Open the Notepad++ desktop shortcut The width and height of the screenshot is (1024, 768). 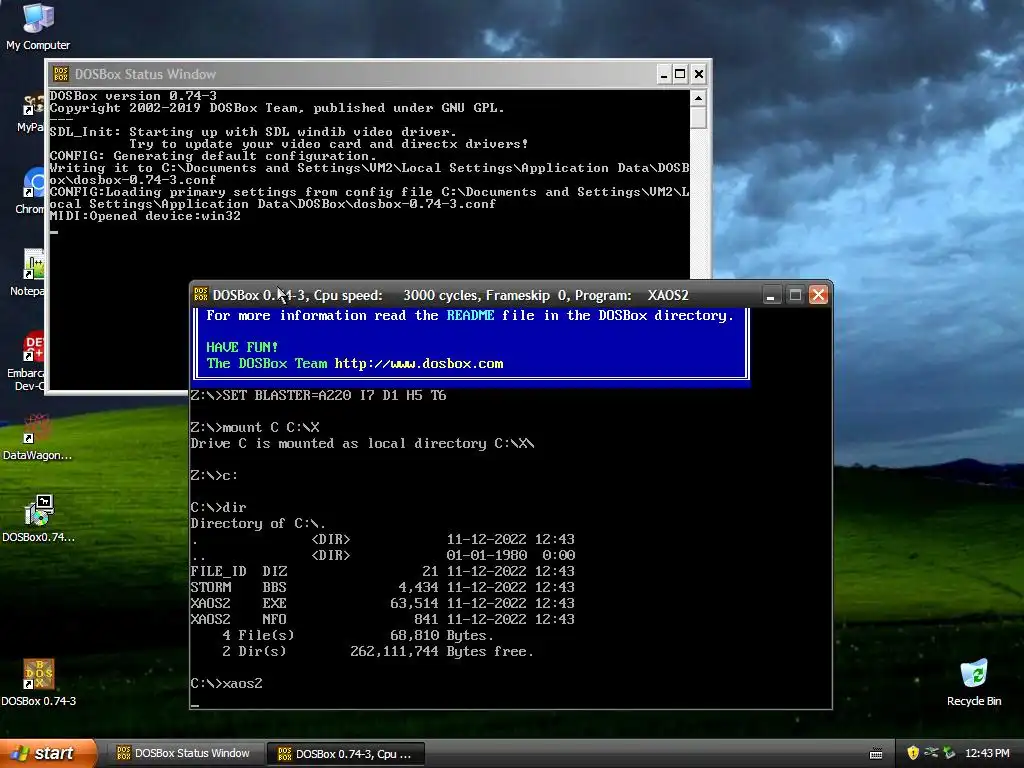[x=28, y=273]
